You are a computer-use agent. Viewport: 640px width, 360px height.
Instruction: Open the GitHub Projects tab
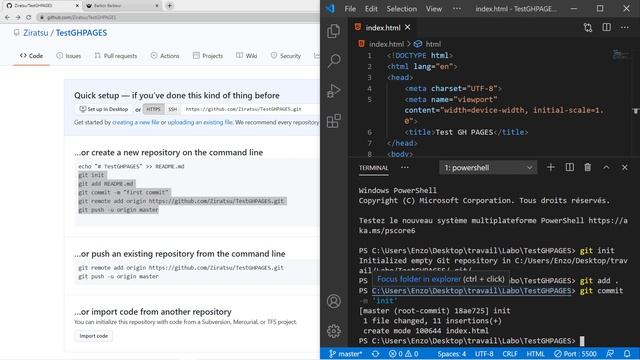click(208, 56)
